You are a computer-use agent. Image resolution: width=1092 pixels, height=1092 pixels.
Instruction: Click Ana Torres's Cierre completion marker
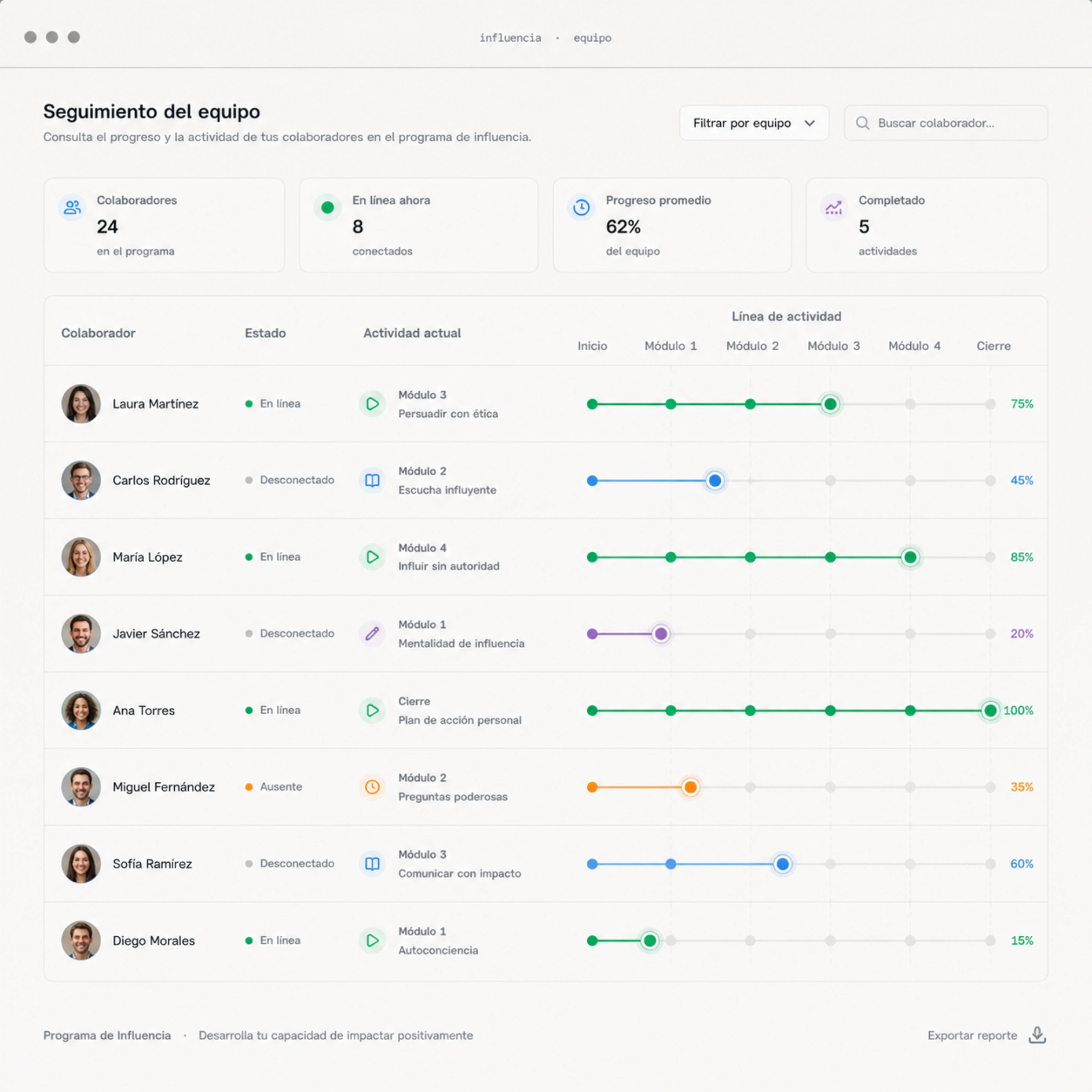click(990, 710)
